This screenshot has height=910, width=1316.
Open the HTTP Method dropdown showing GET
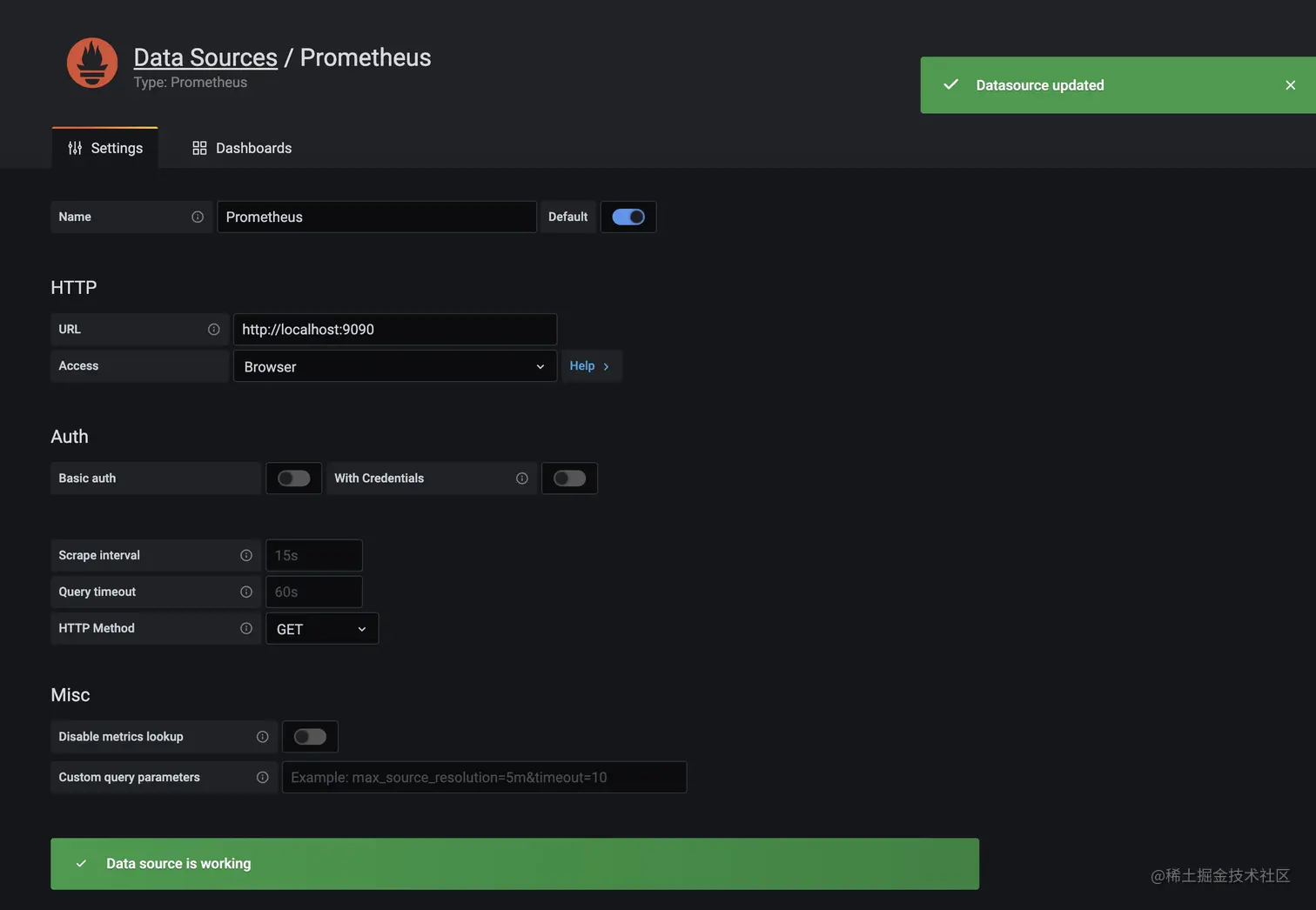click(x=322, y=628)
